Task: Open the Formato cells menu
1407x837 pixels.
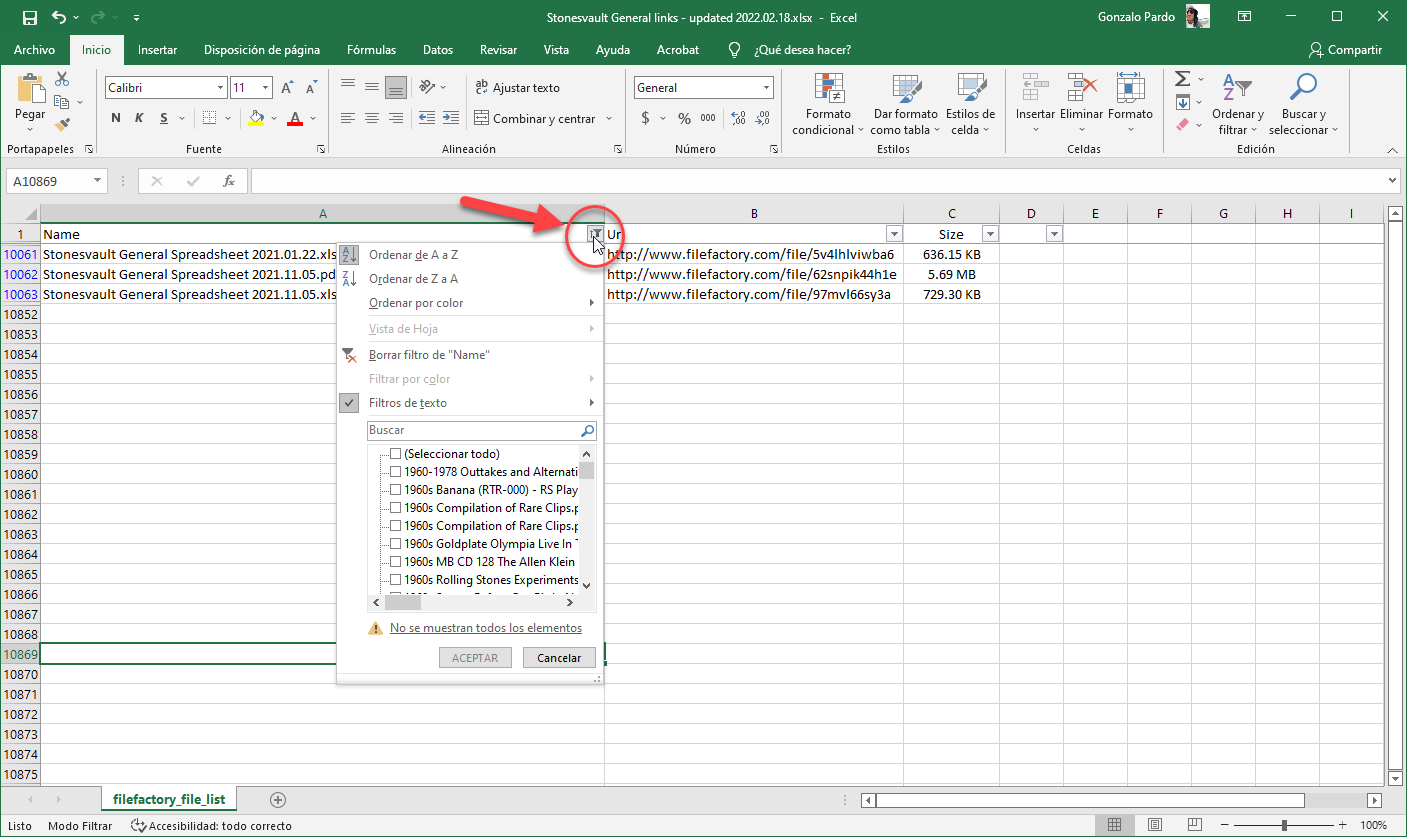Action: pos(1130,104)
